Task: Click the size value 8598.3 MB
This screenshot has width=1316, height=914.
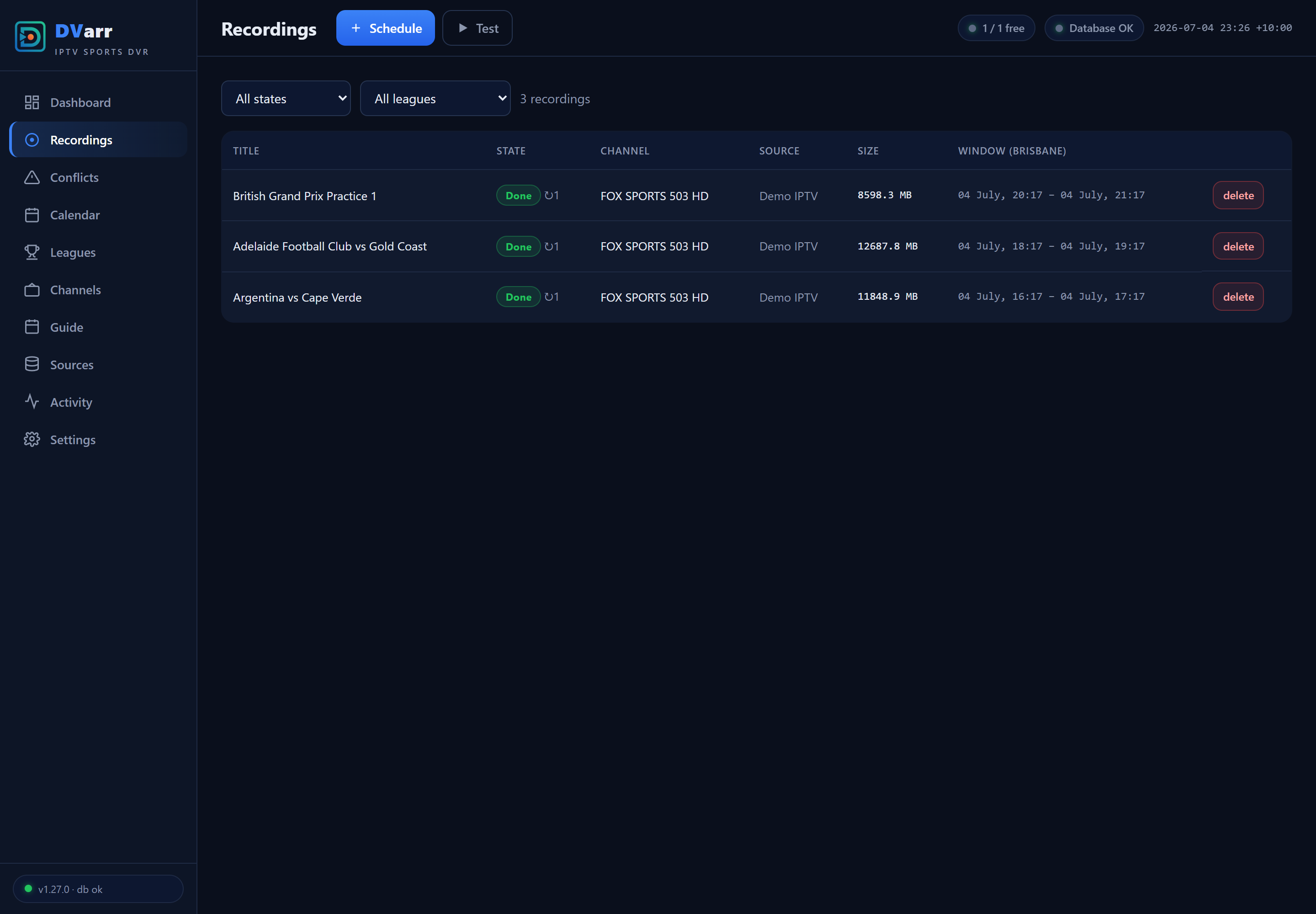Action: 884,195
